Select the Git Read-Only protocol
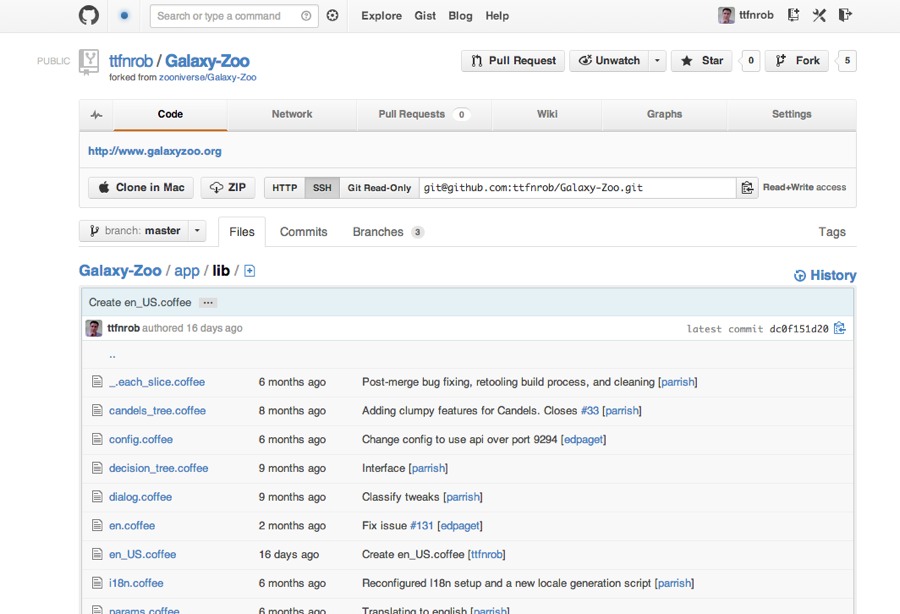 click(x=379, y=188)
